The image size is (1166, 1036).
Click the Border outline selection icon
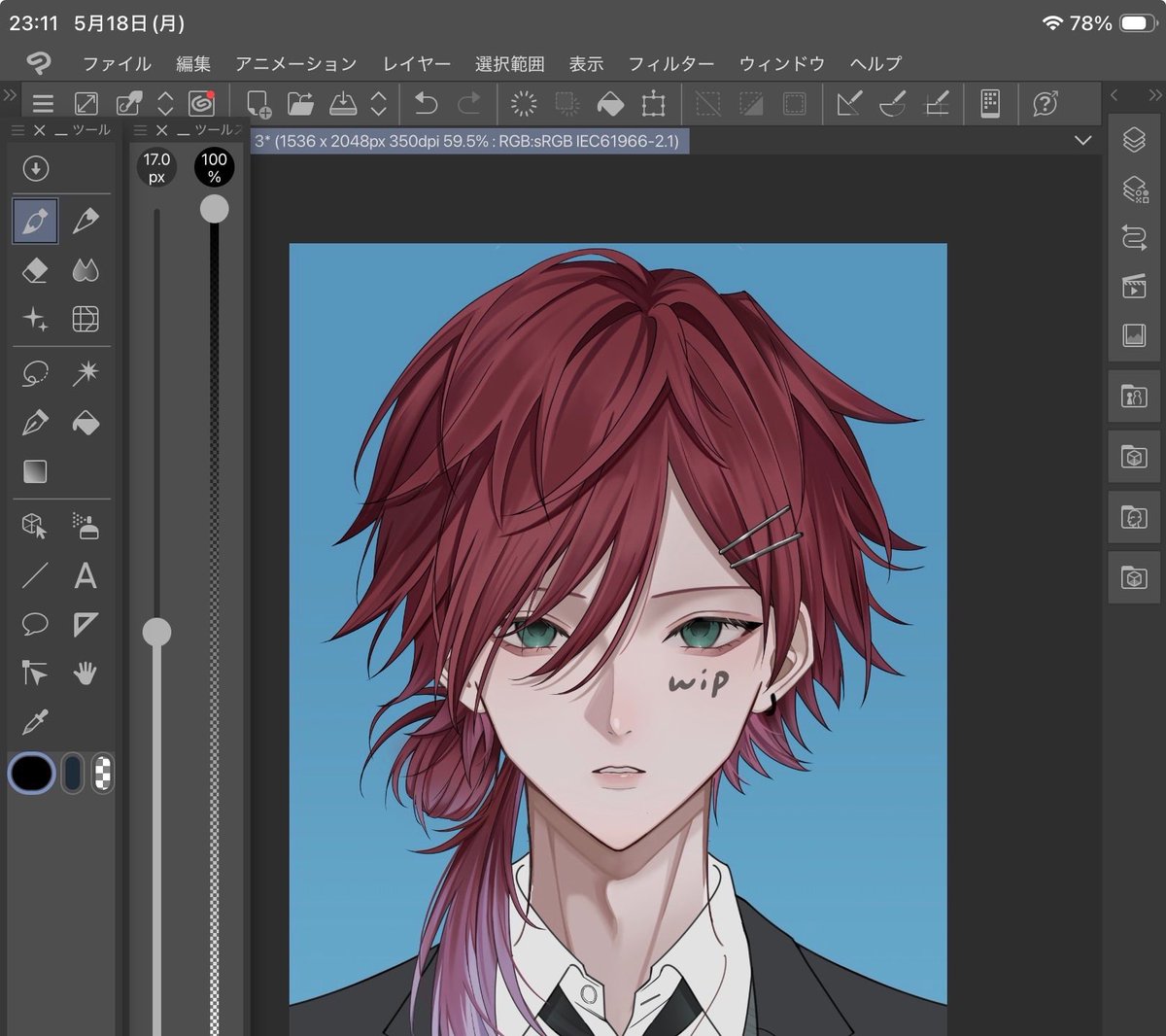point(795,103)
